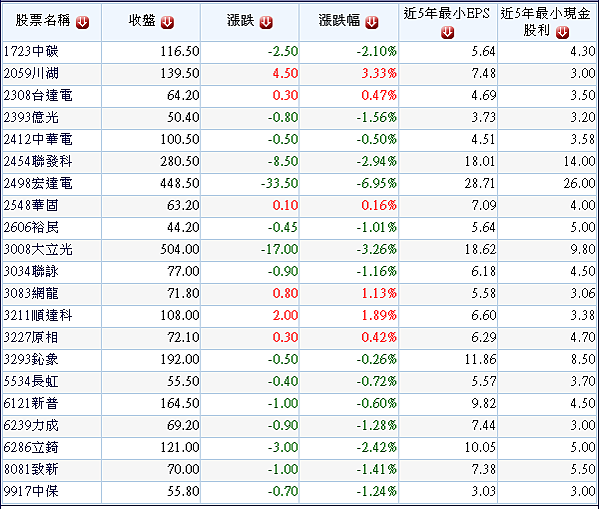Open stock 3008大立光
The image size is (600, 509).
click(x=38, y=249)
